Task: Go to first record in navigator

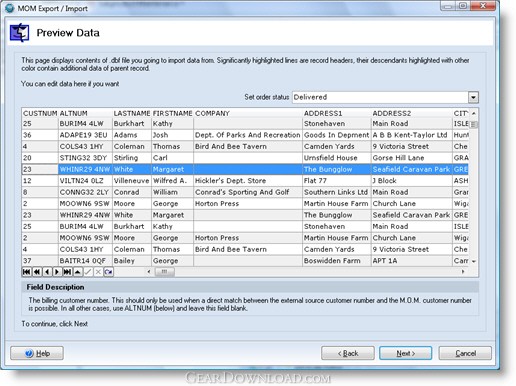Action: coord(26,272)
